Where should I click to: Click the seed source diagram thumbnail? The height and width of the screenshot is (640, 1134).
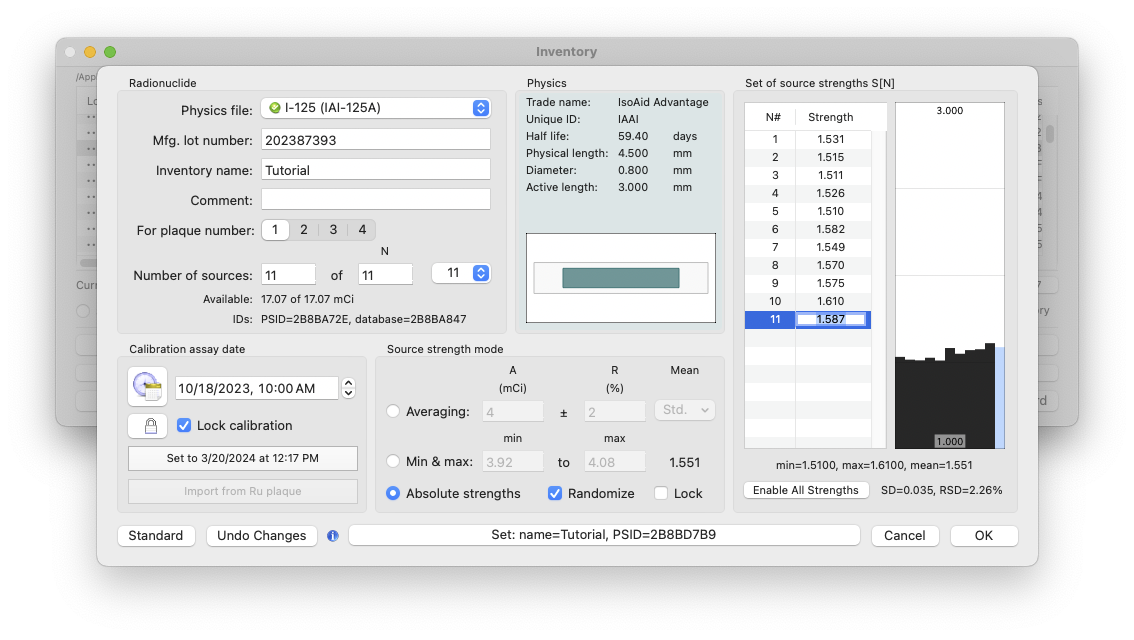[621, 278]
